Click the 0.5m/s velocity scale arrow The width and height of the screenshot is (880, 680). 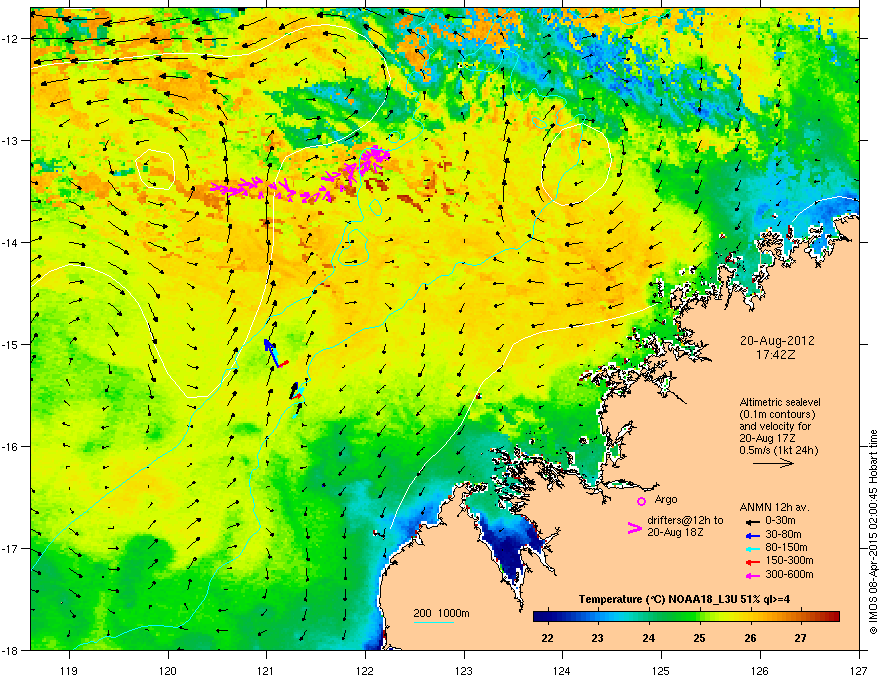coord(773,463)
